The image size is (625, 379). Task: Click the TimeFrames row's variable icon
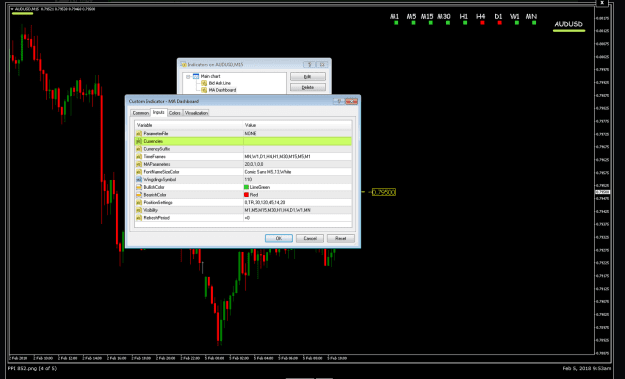click(139, 157)
